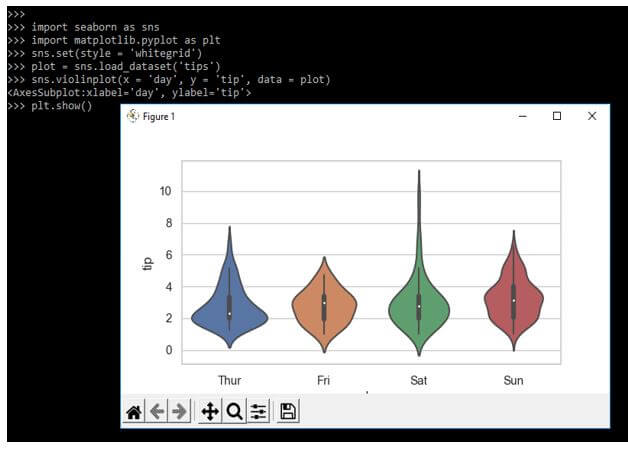This screenshot has width=628, height=451.
Task: Click the Home reset view icon
Action: coord(134,411)
